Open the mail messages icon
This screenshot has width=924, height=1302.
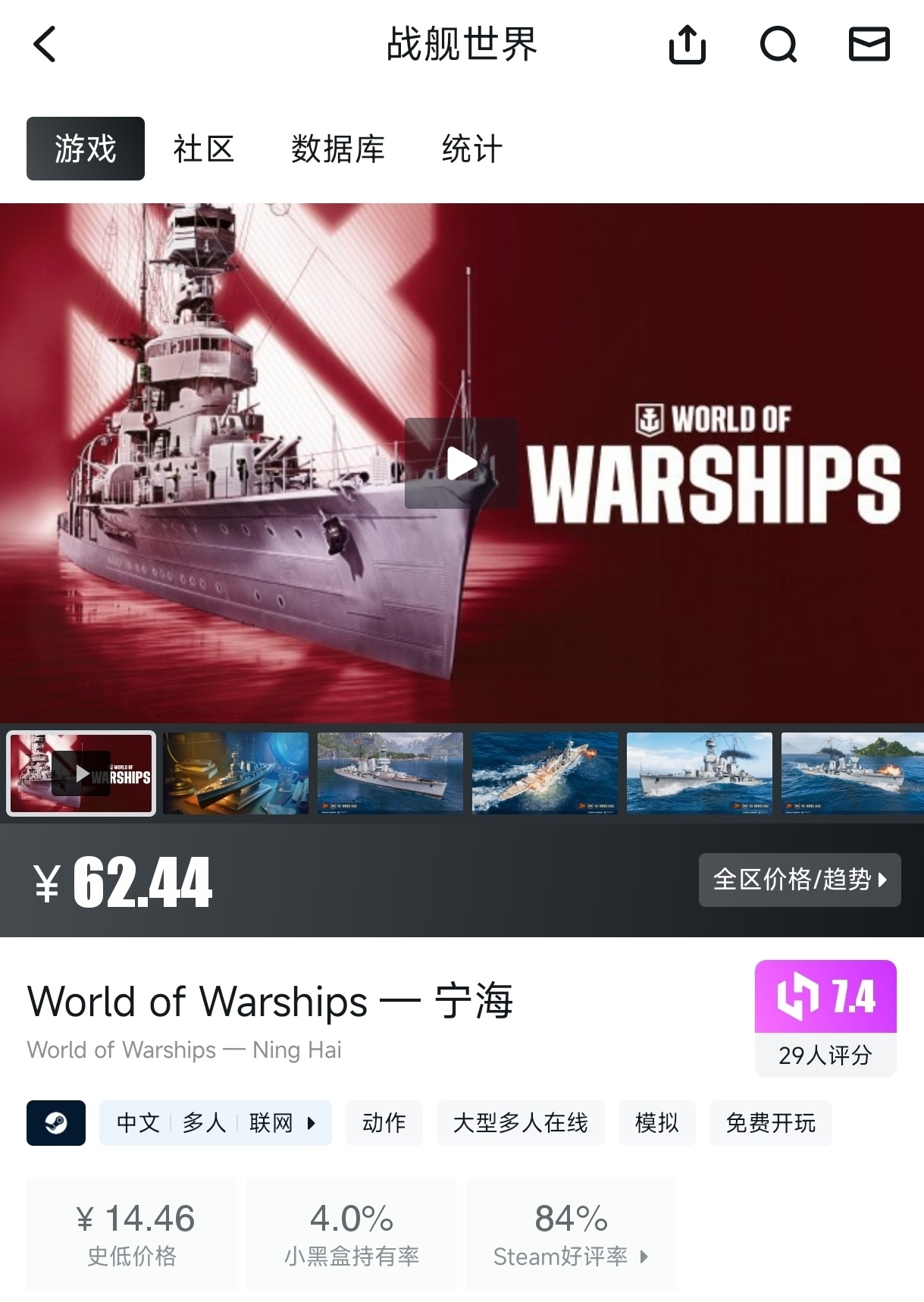(x=869, y=44)
